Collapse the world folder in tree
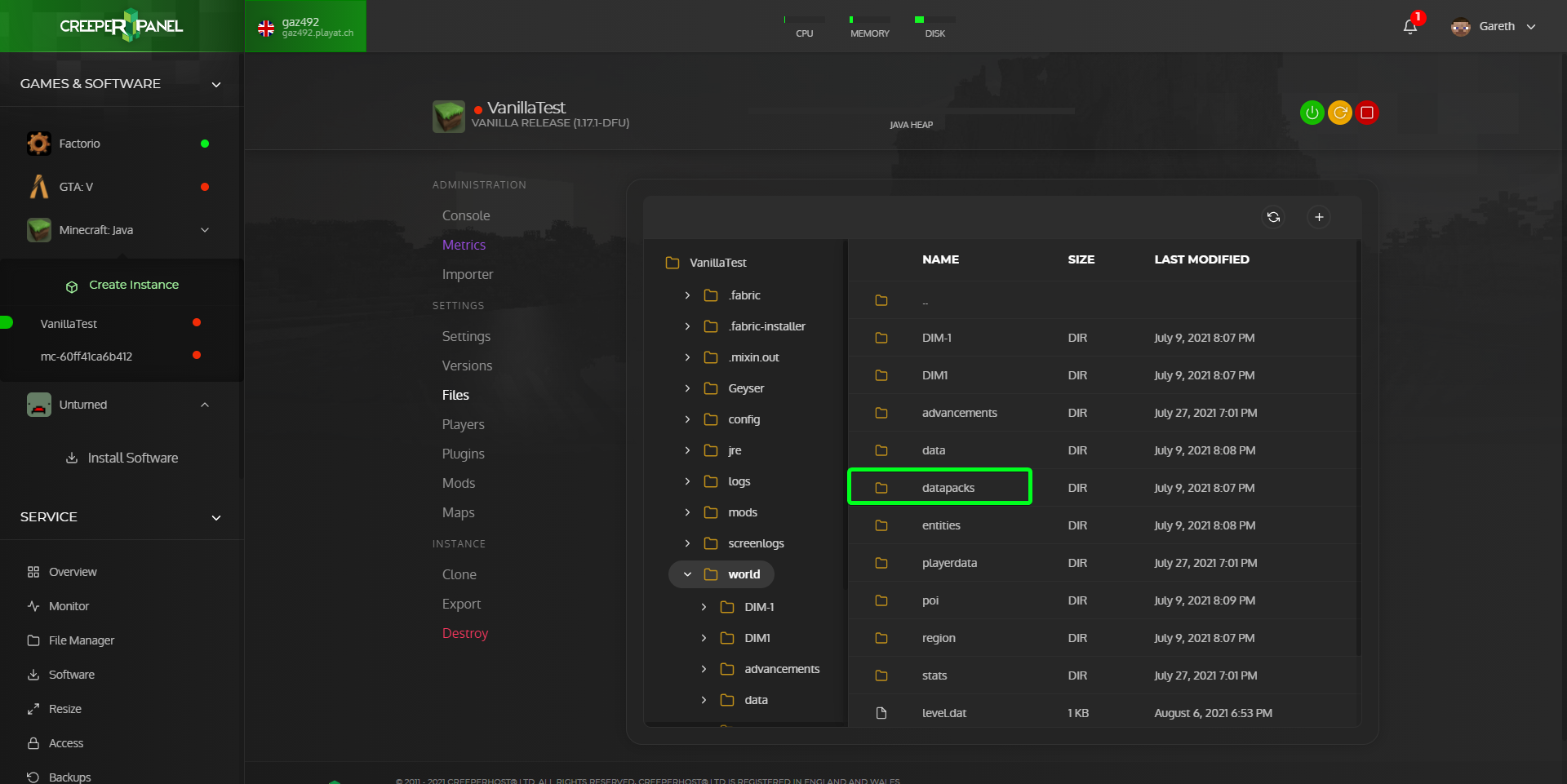 click(x=687, y=574)
